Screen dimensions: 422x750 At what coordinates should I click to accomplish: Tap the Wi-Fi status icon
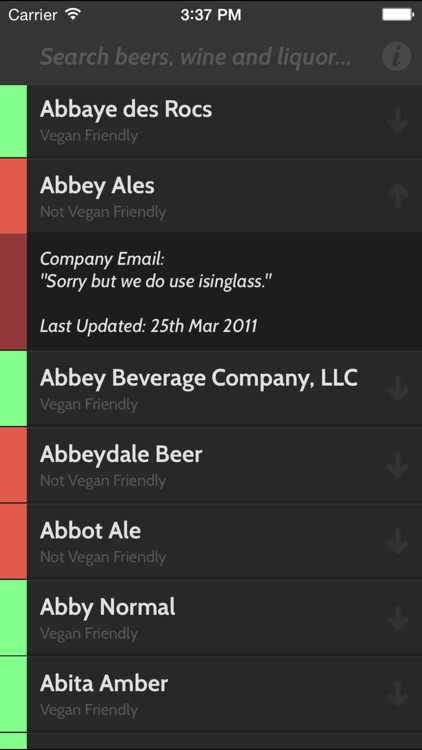point(73,14)
